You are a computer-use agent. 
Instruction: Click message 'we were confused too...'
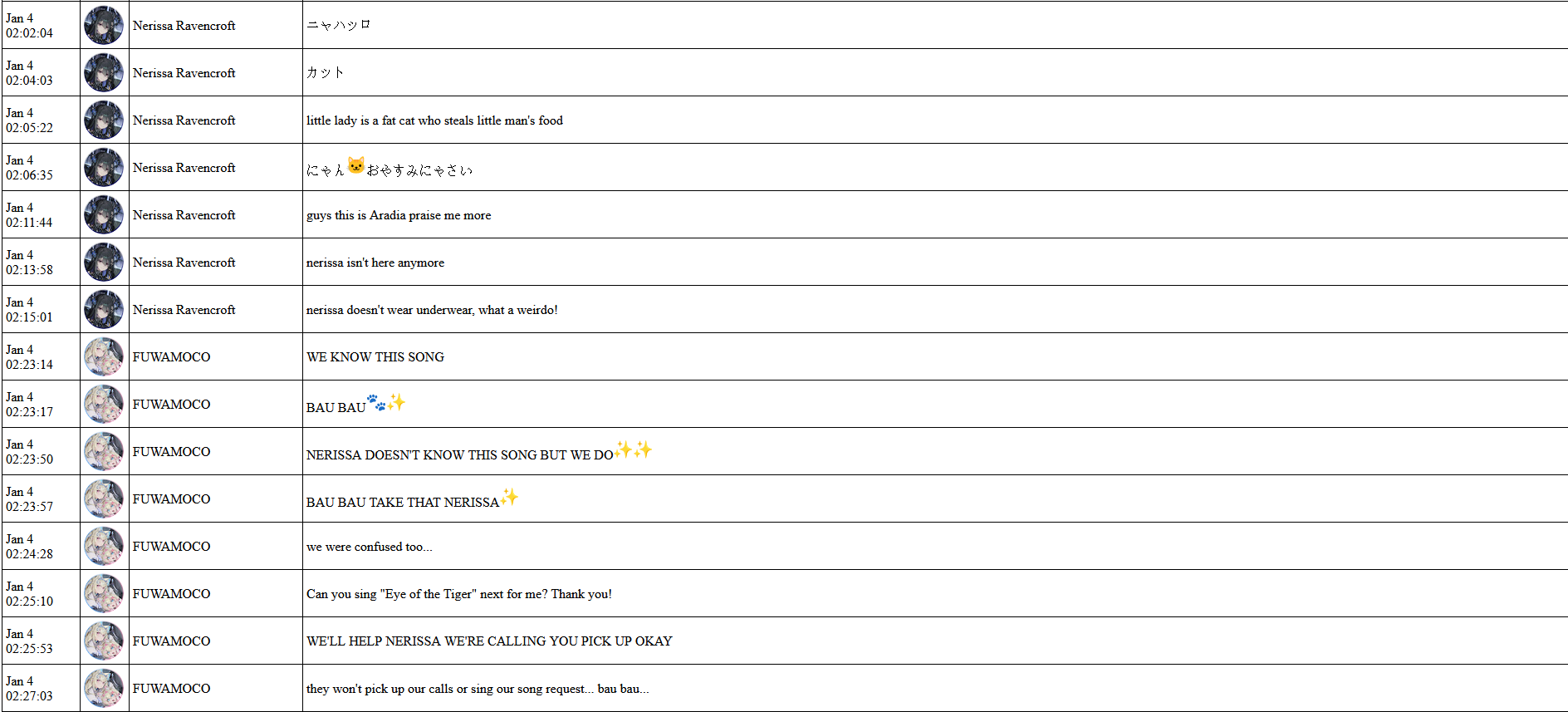click(x=369, y=547)
